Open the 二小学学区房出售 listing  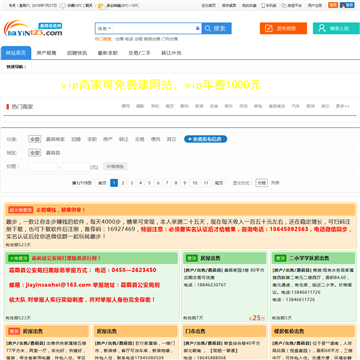coord(309,258)
